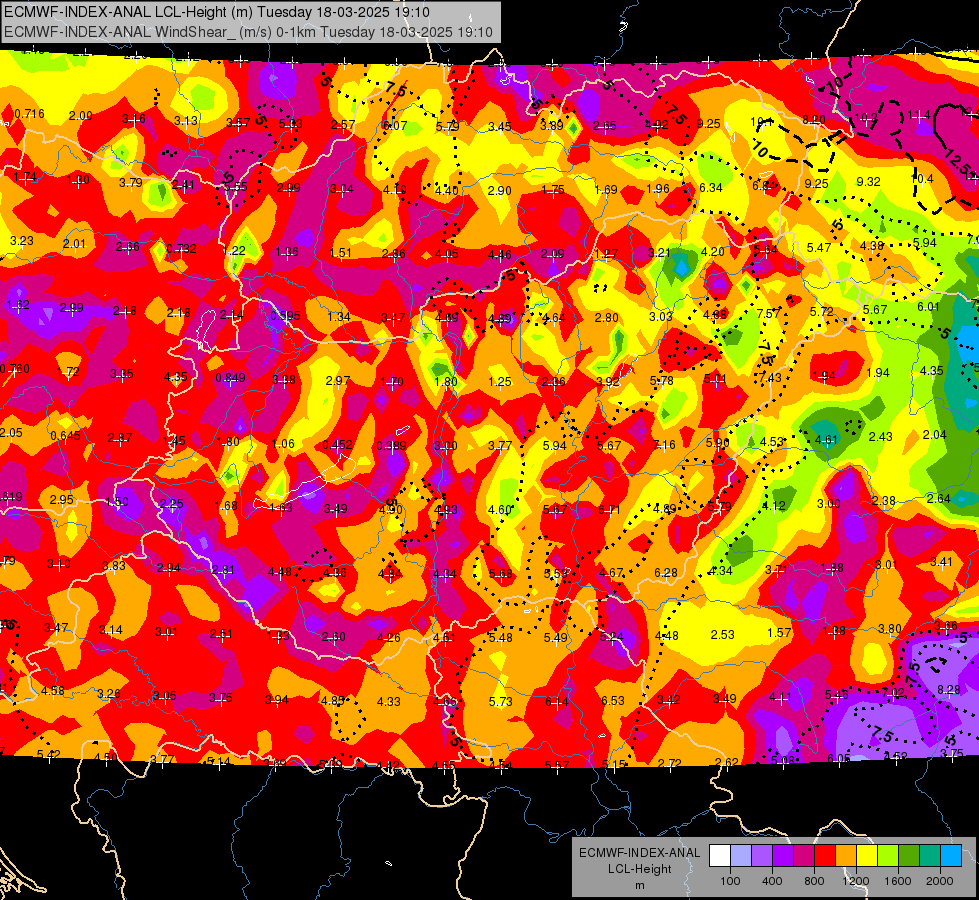Click the wind shear value '3.94'
979x900 pixels.
click(x=277, y=700)
